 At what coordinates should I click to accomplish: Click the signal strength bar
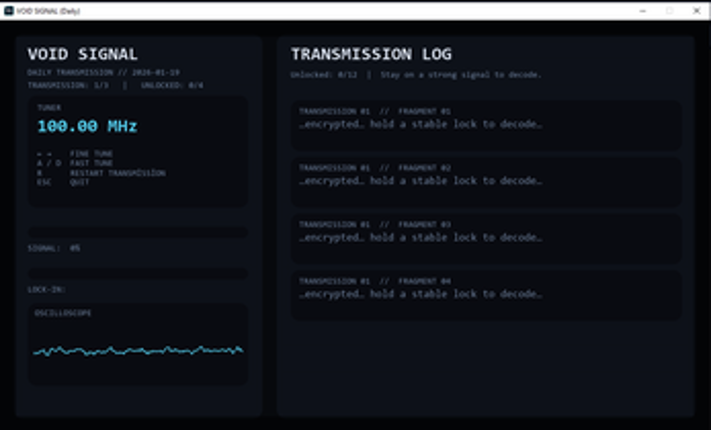click(x=137, y=231)
